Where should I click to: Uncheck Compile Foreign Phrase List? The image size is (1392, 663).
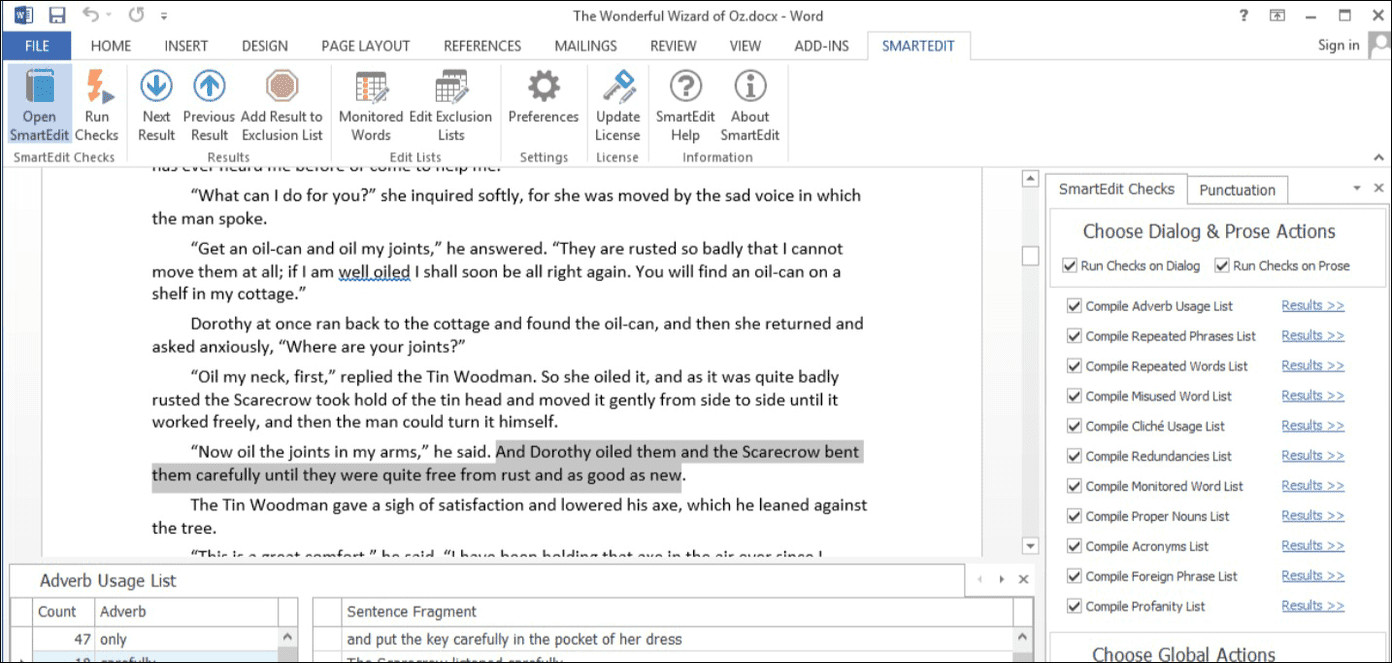point(1074,576)
